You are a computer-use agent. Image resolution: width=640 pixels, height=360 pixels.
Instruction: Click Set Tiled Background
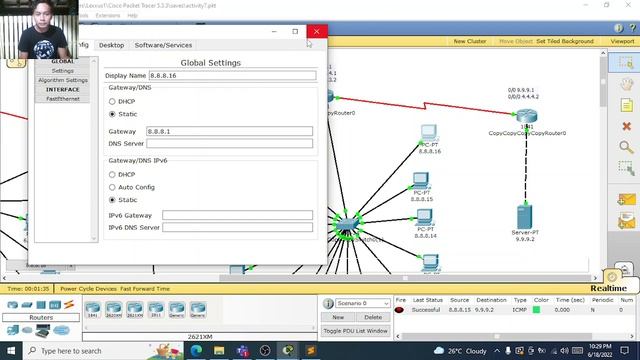point(565,41)
